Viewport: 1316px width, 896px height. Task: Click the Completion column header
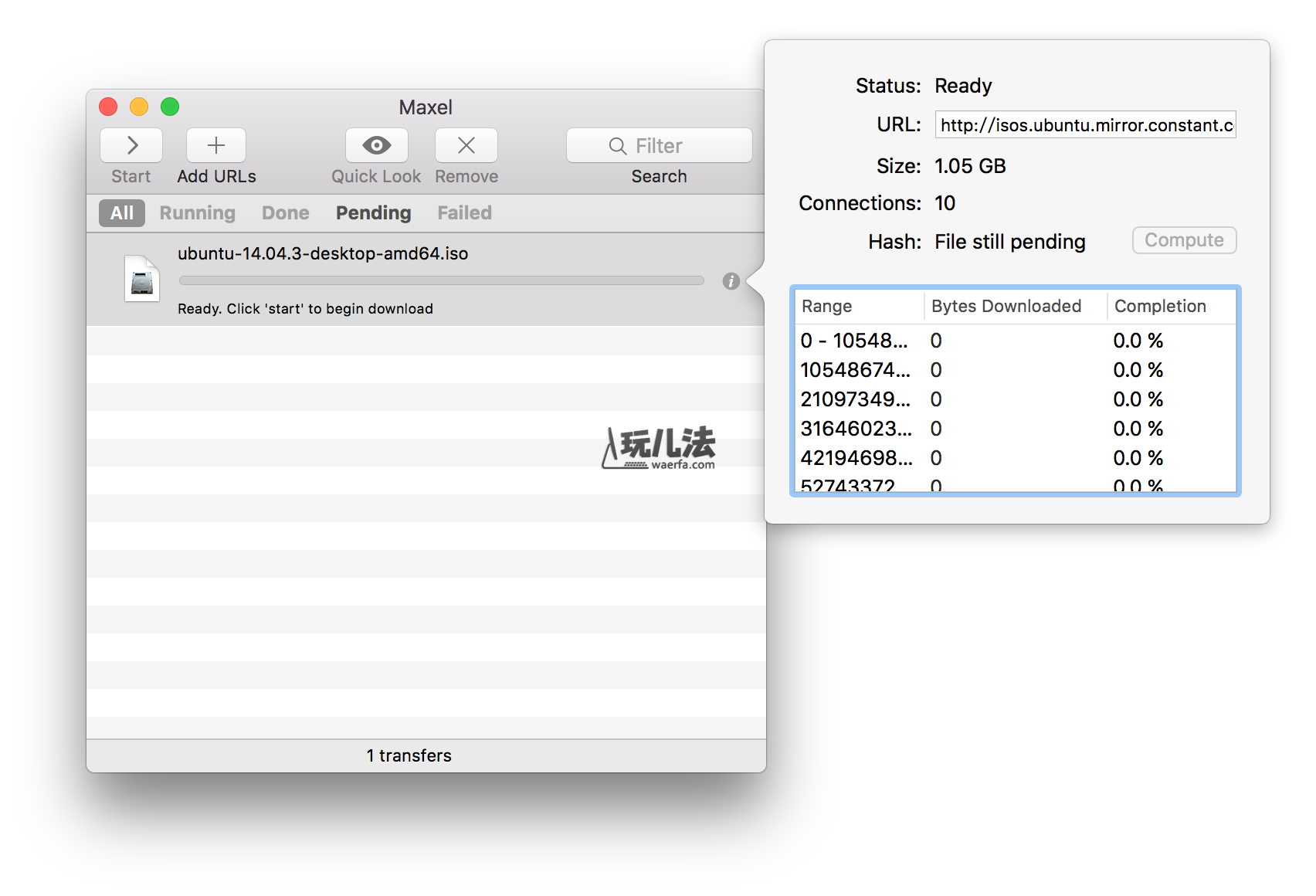(1172, 306)
